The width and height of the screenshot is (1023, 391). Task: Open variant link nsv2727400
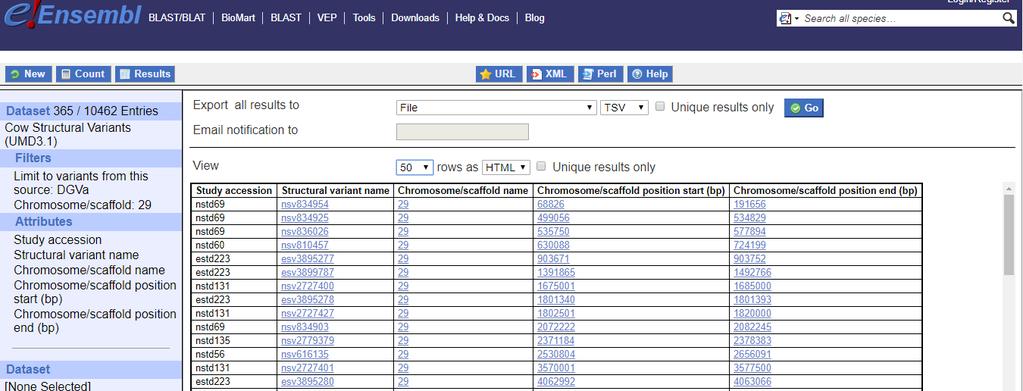pyautogui.click(x=307, y=286)
